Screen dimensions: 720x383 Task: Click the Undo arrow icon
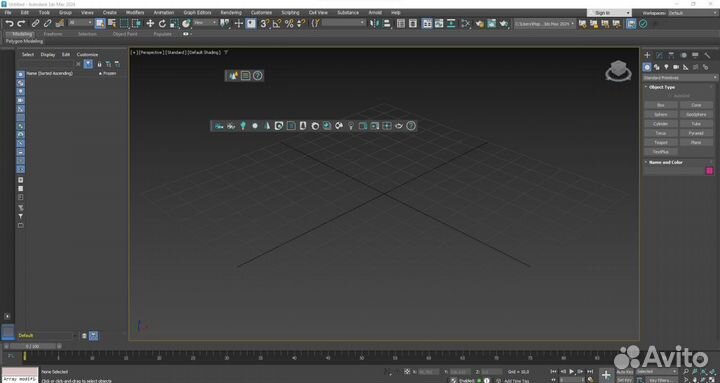9,23
